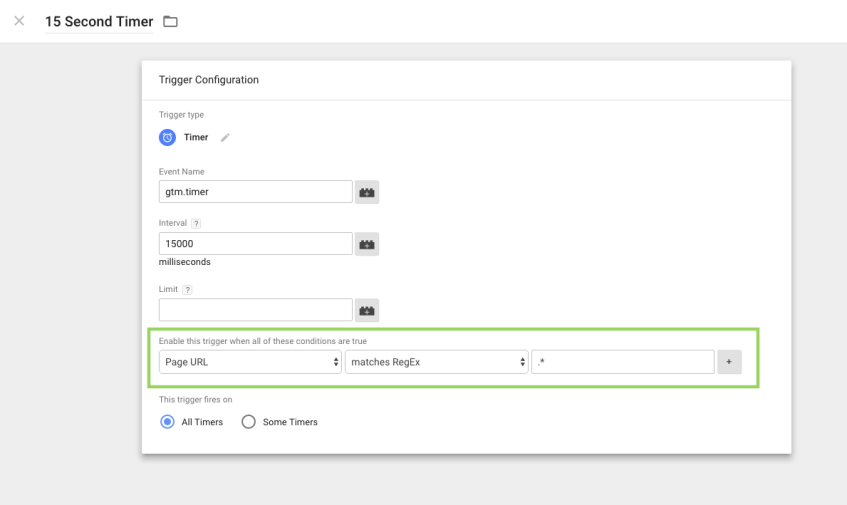Open the matches RegEx operator dropdown
This screenshot has height=505, width=847.
point(436,362)
